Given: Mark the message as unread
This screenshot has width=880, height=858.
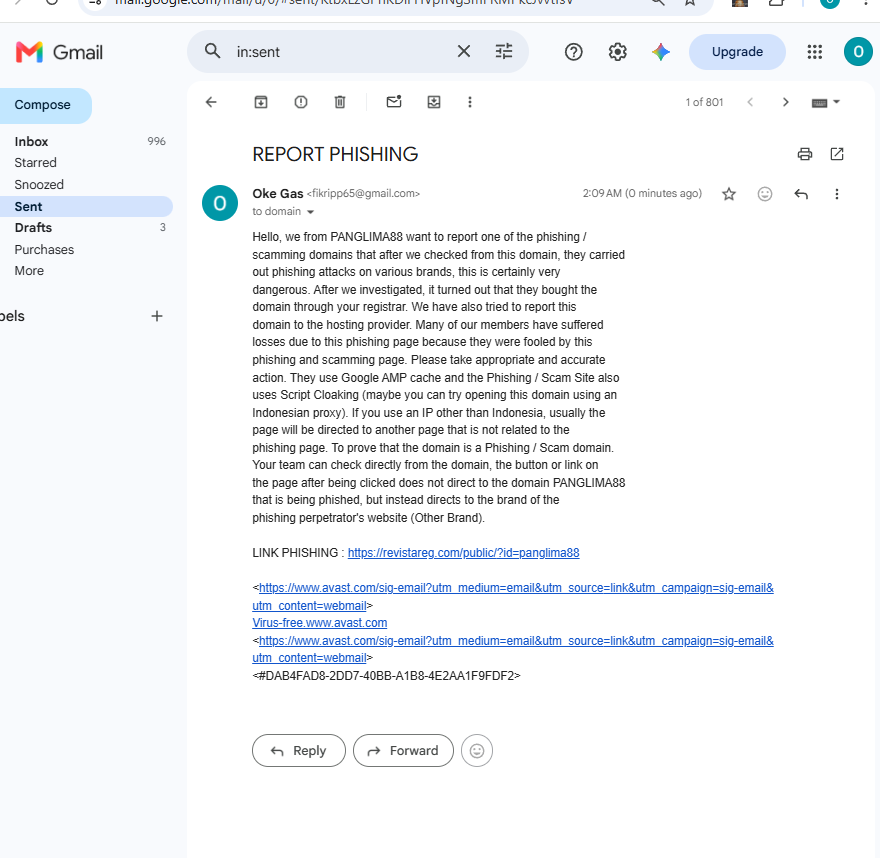Looking at the screenshot, I should tap(394, 102).
